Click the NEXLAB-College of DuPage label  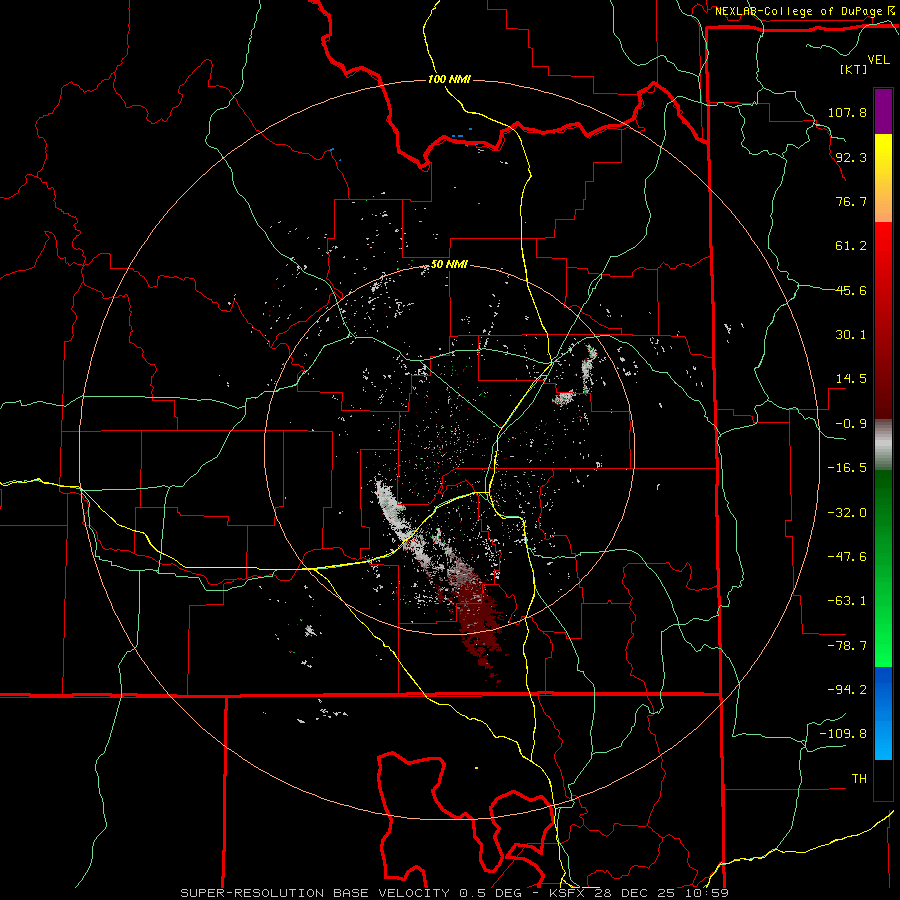click(x=798, y=11)
